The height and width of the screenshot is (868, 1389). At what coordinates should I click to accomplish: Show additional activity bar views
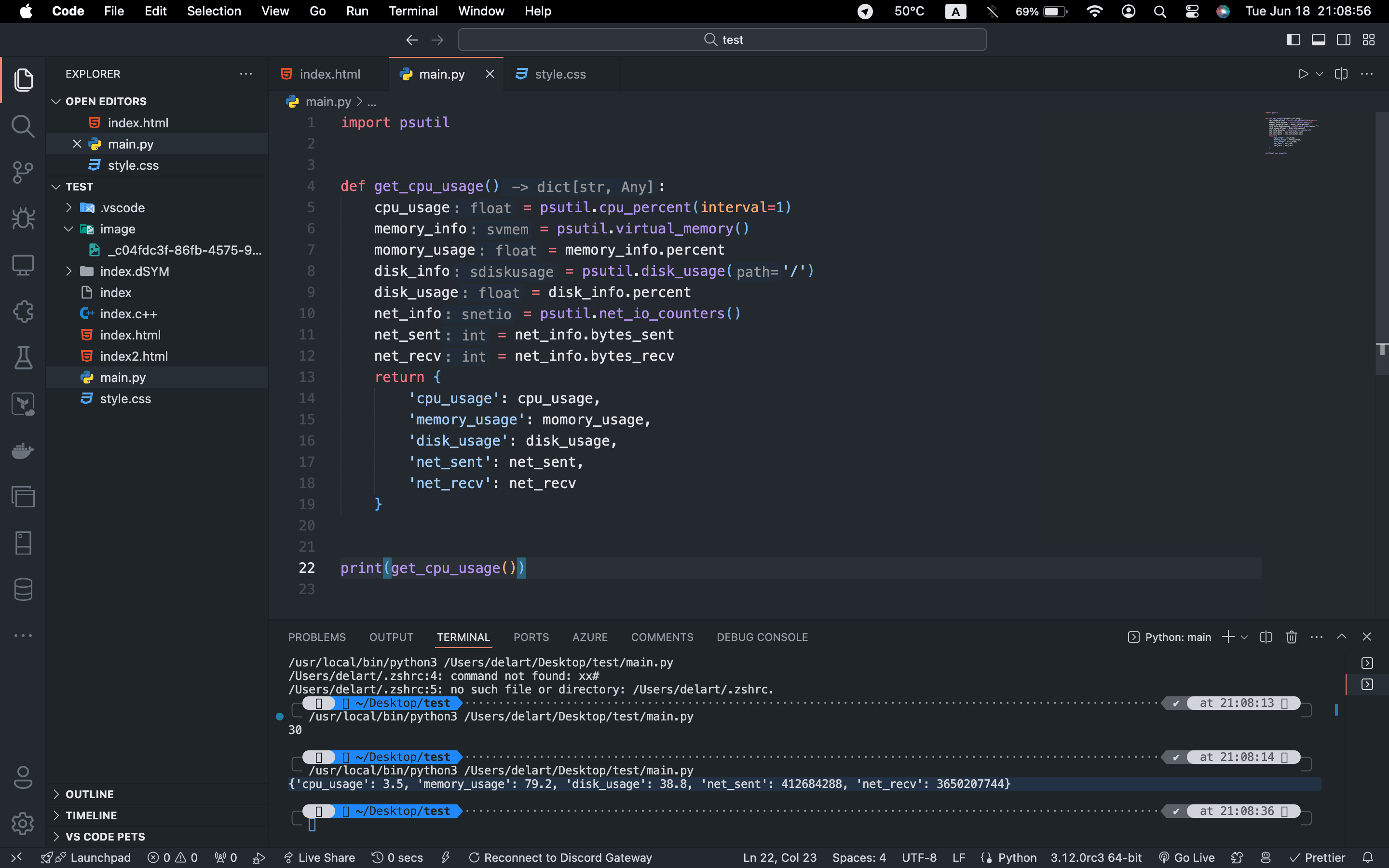(23, 636)
